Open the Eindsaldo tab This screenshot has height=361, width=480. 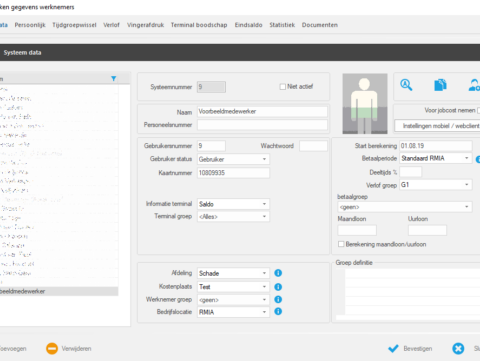point(248,25)
